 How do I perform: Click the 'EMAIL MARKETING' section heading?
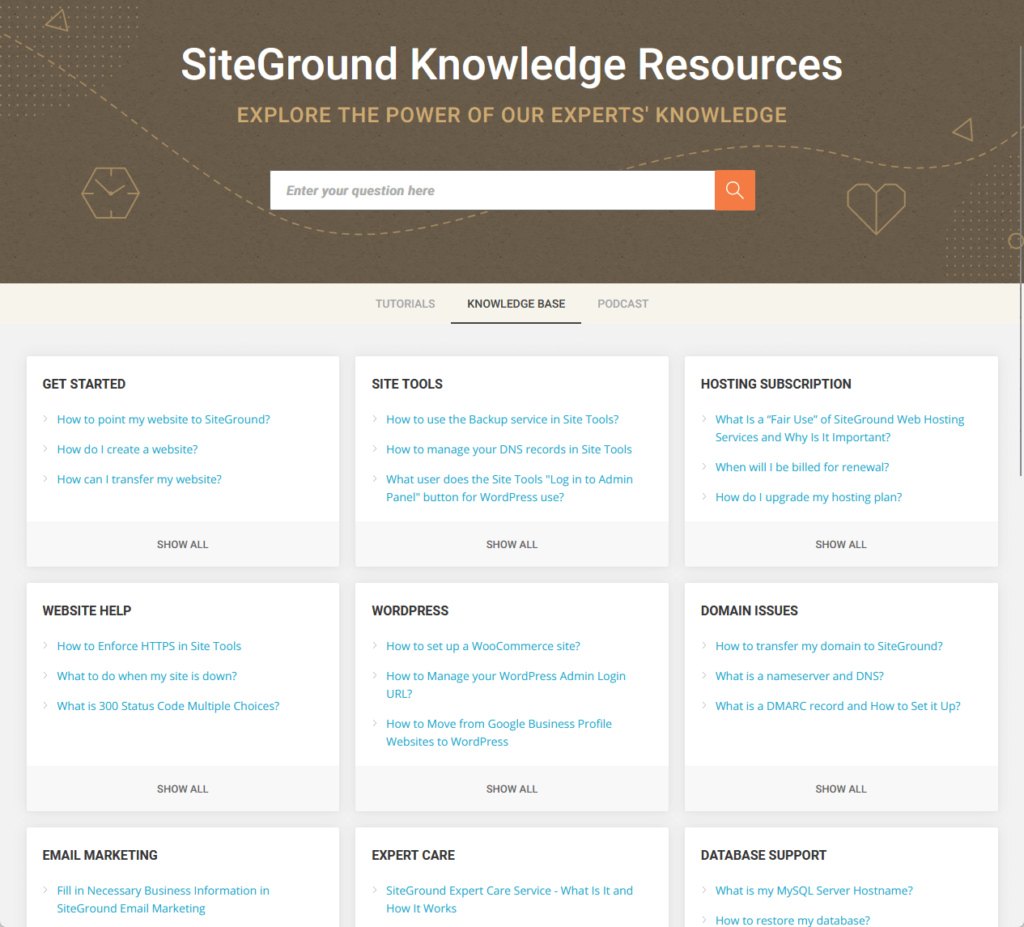tap(100, 855)
